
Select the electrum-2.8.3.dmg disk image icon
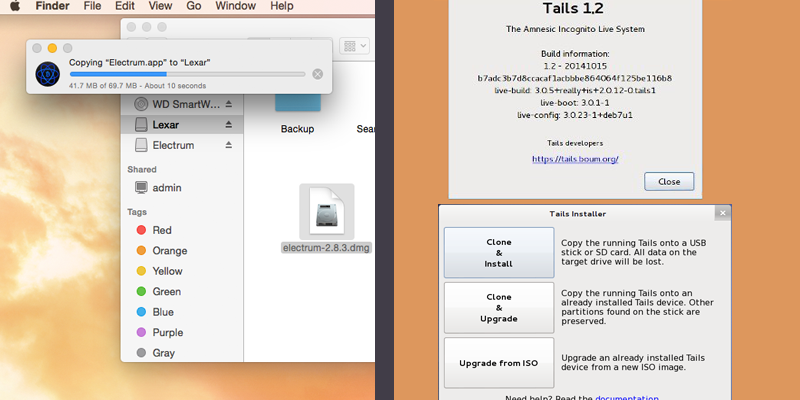coord(327,212)
